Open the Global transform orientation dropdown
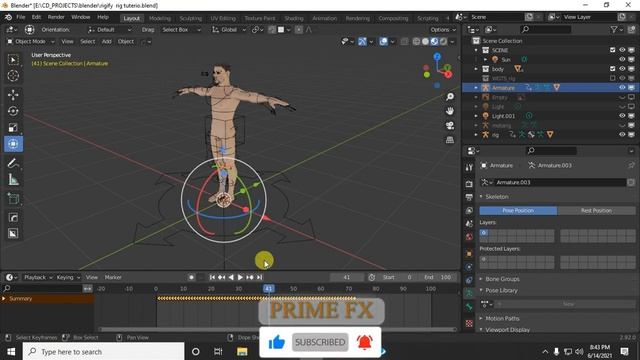Screen dimensions: 640x360 pos(229,29)
